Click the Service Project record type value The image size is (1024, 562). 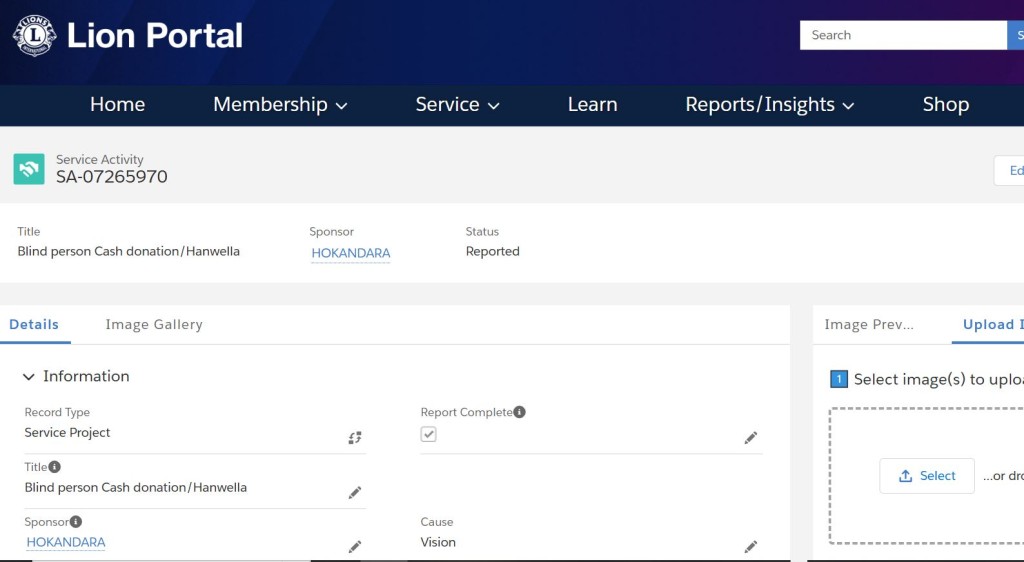[67, 433]
